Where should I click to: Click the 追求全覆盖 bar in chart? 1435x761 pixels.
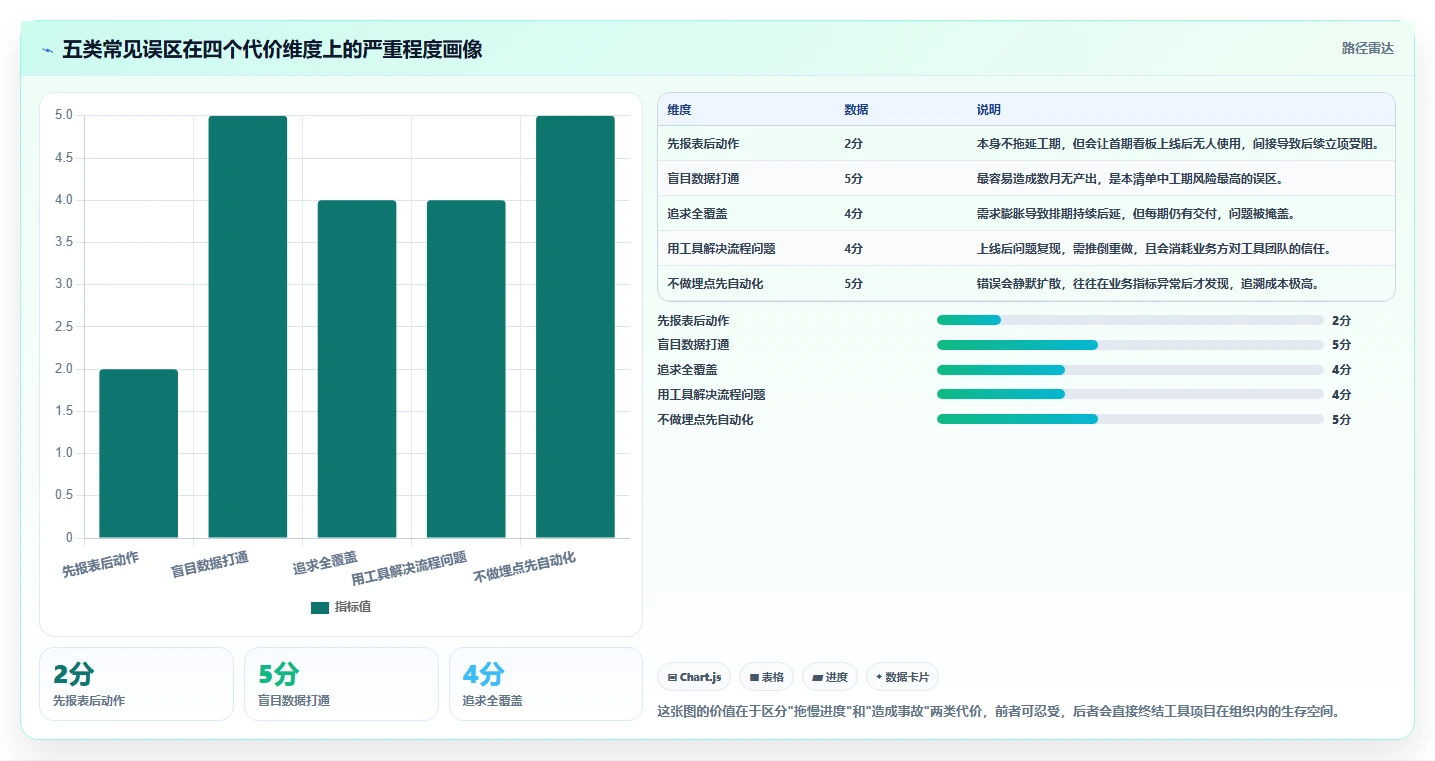click(357, 369)
